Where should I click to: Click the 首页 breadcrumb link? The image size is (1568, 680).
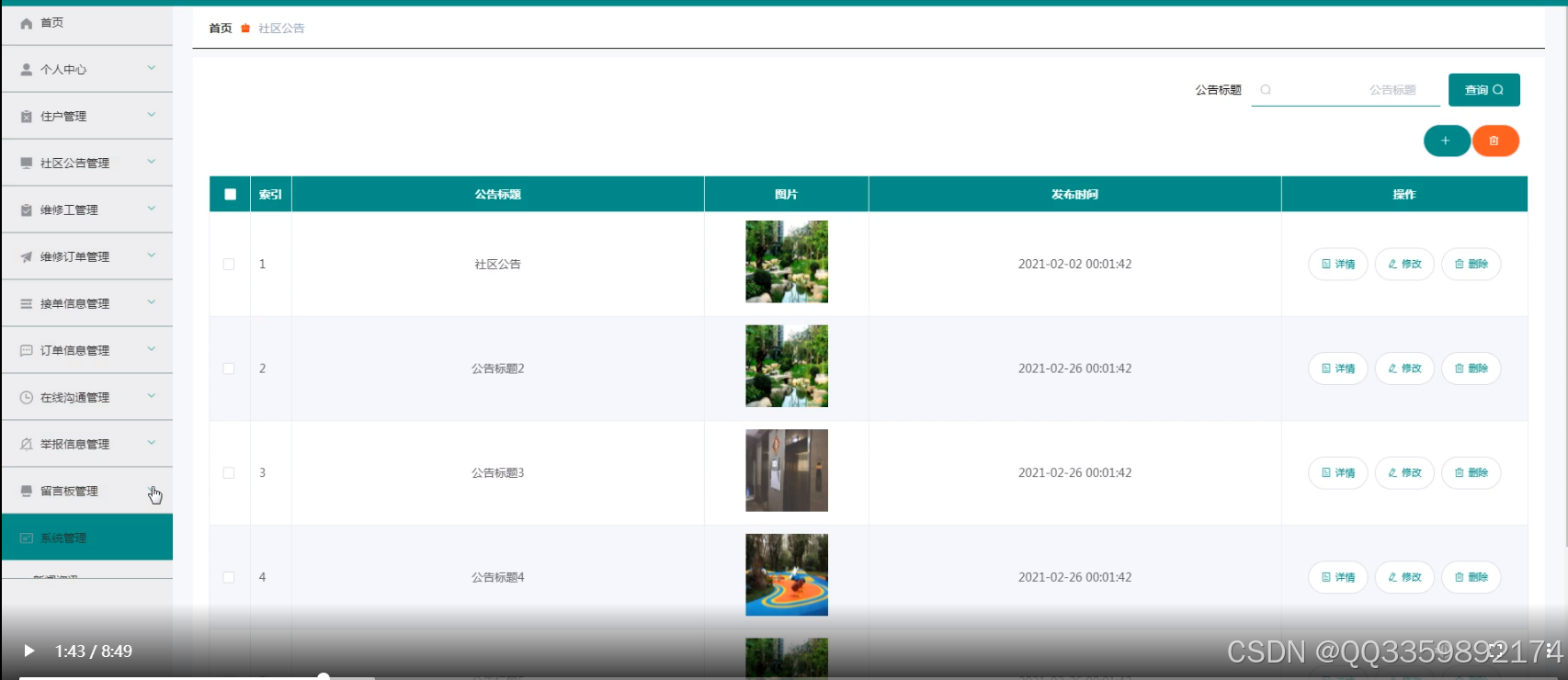(221, 28)
